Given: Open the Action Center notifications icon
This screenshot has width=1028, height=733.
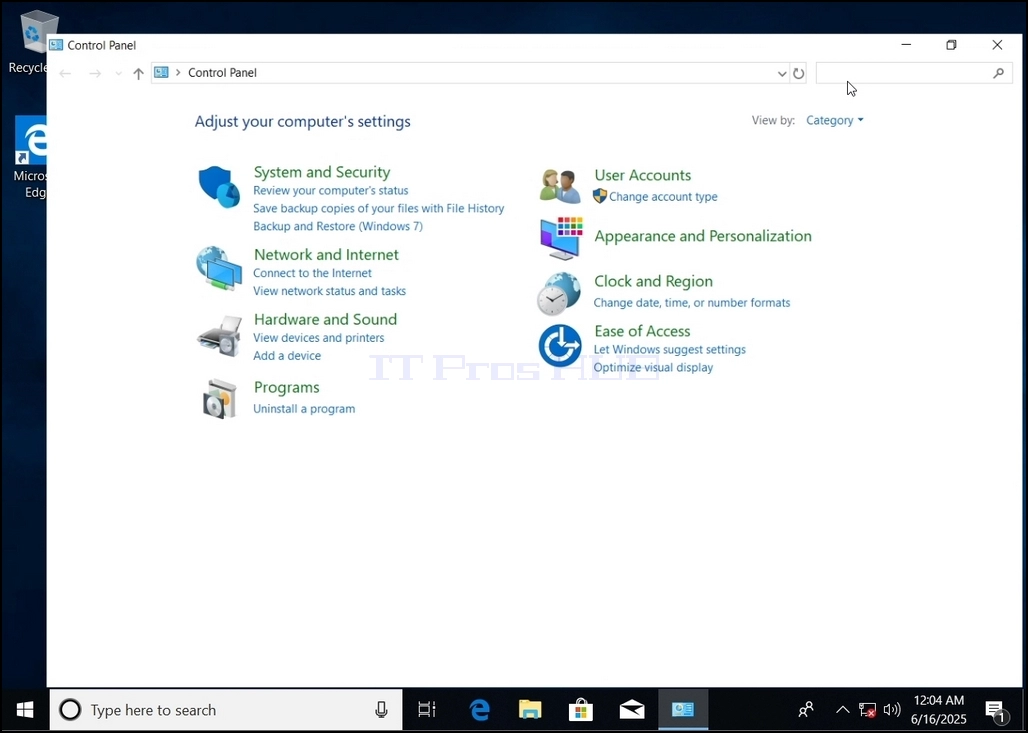Looking at the screenshot, I should (996, 710).
